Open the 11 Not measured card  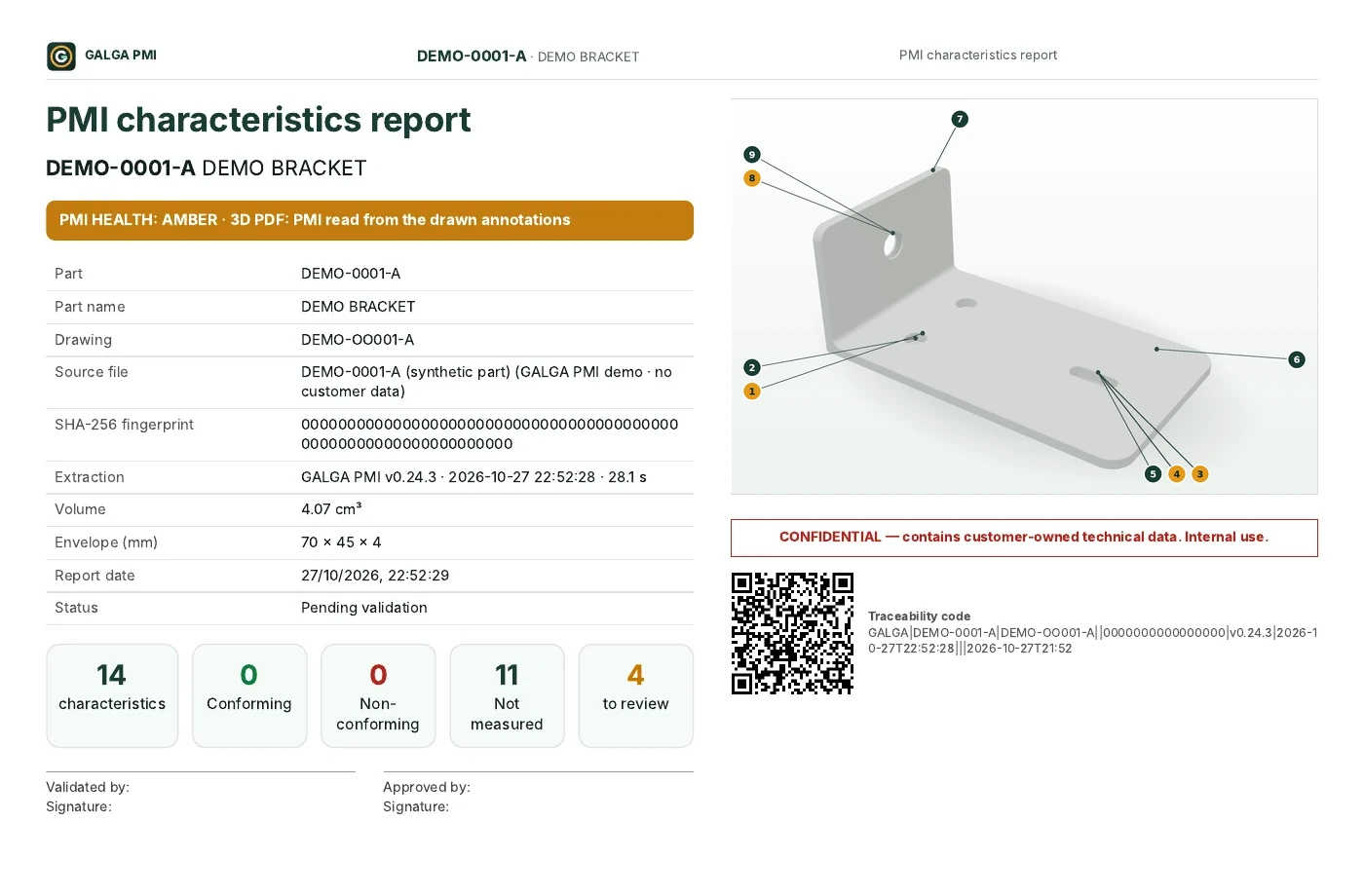tap(507, 695)
